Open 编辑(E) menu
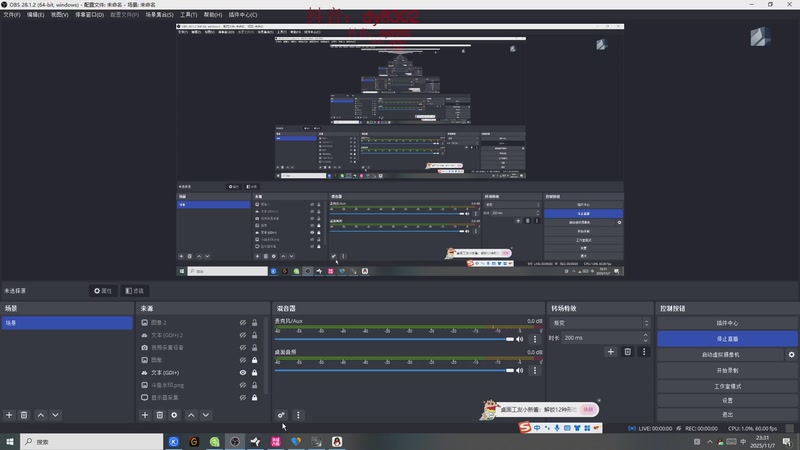Screen dimensions: 800x450 tap(35, 15)
